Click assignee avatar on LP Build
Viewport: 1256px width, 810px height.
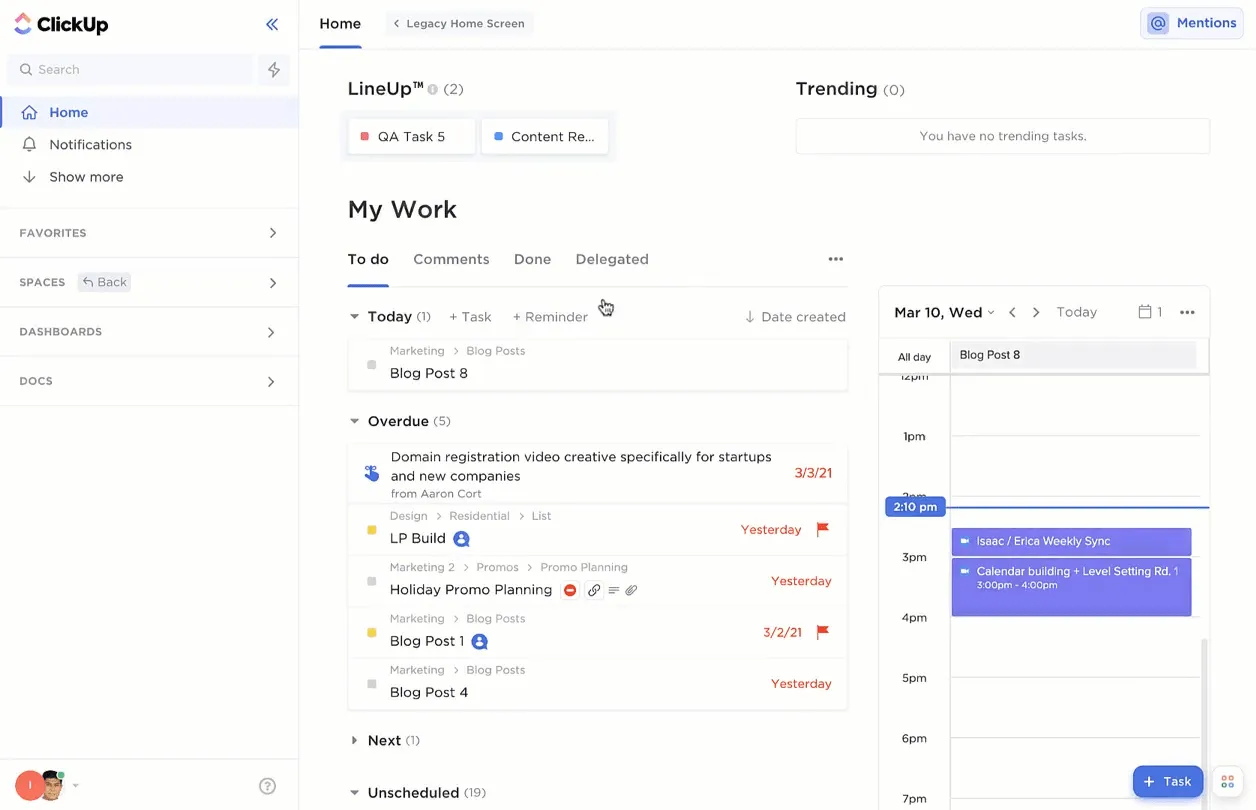tap(461, 538)
